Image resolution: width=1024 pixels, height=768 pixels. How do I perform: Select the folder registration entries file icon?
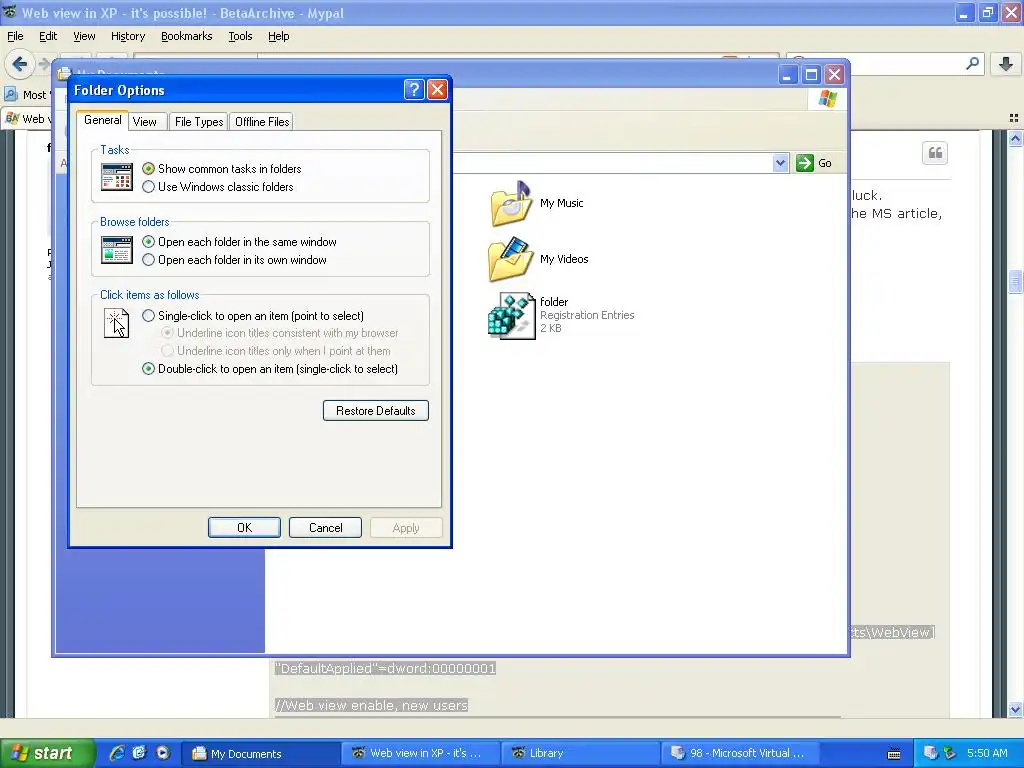[511, 315]
